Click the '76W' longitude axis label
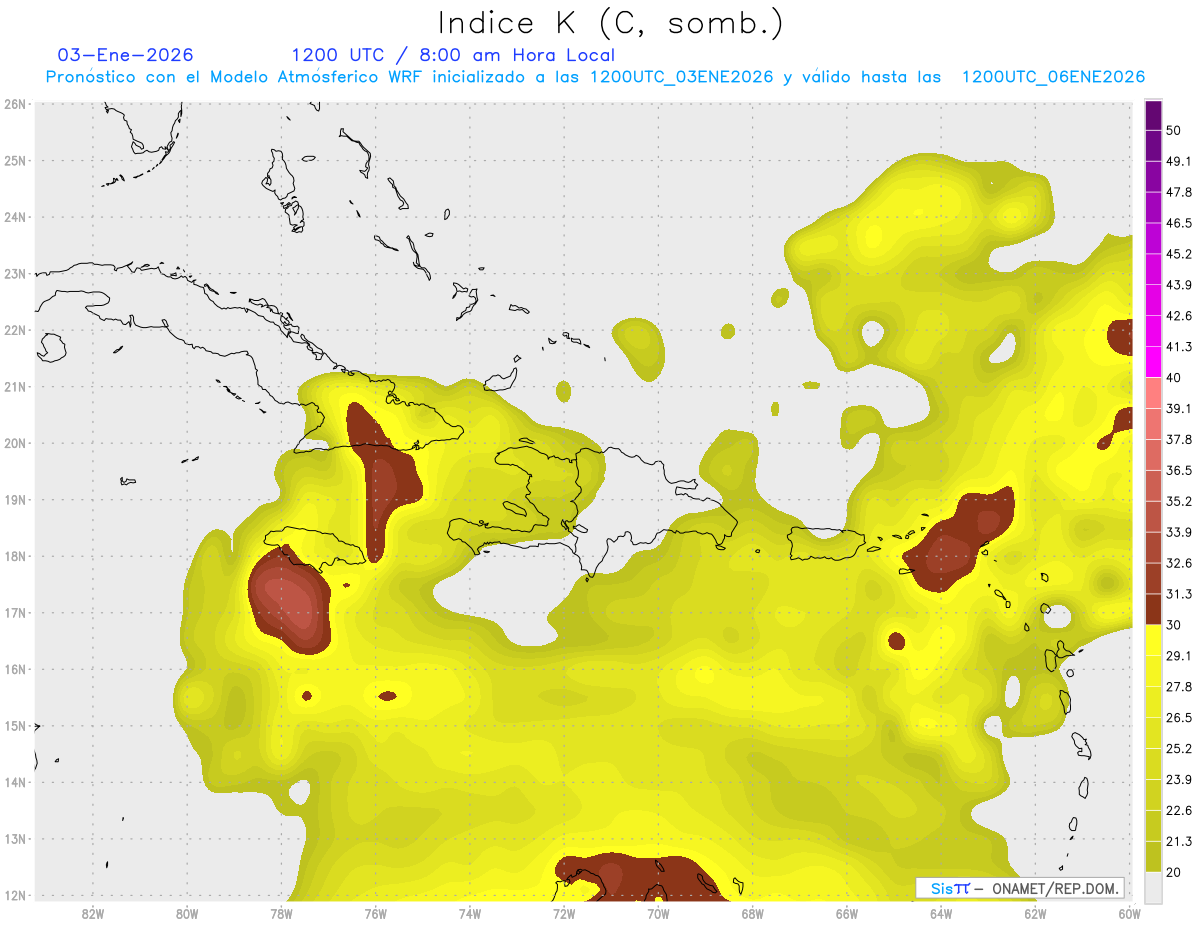This screenshot has width=1200, height=927. tap(375, 914)
